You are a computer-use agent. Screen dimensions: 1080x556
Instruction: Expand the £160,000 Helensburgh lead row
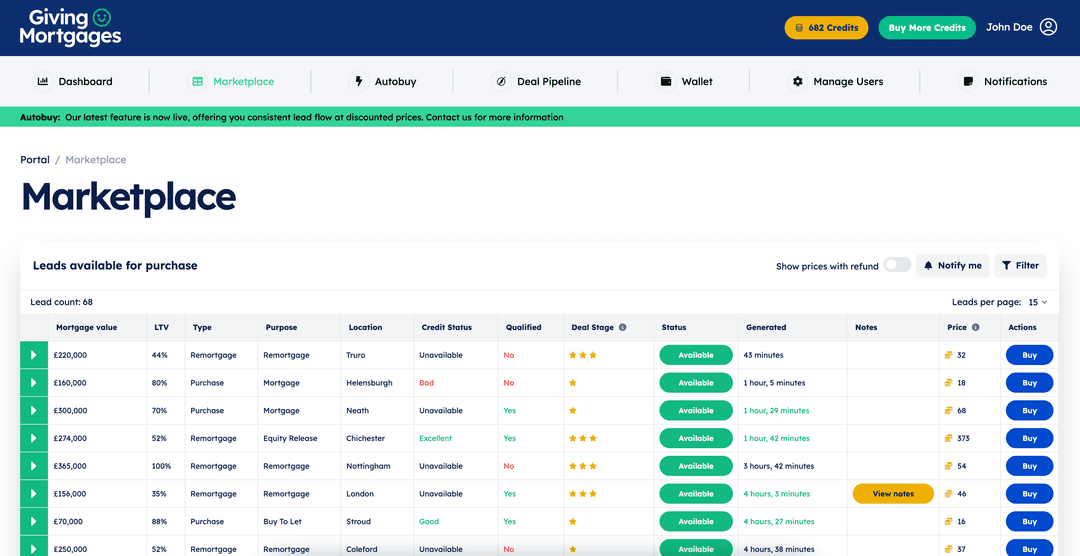[x=33, y=383]
